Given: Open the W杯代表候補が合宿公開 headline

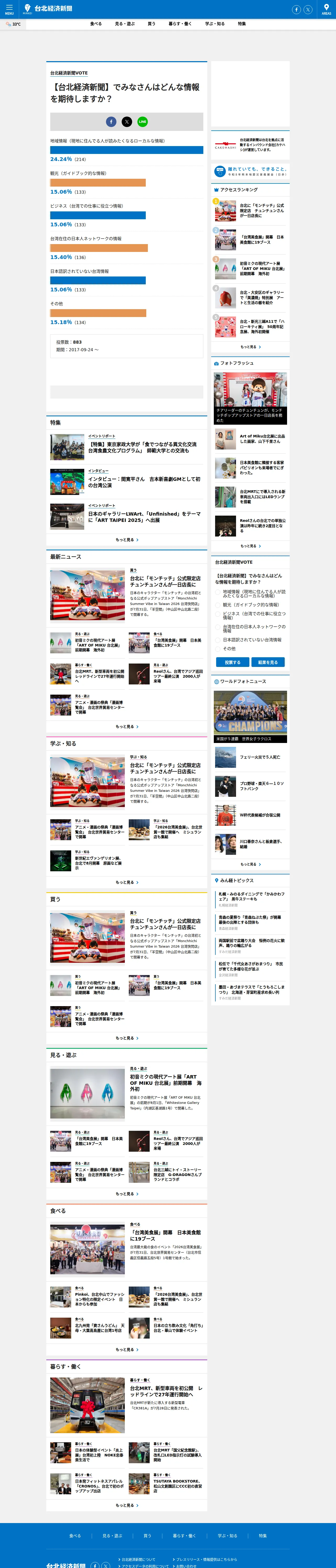Looking at the screenshot, I should [x=260, y=815].
